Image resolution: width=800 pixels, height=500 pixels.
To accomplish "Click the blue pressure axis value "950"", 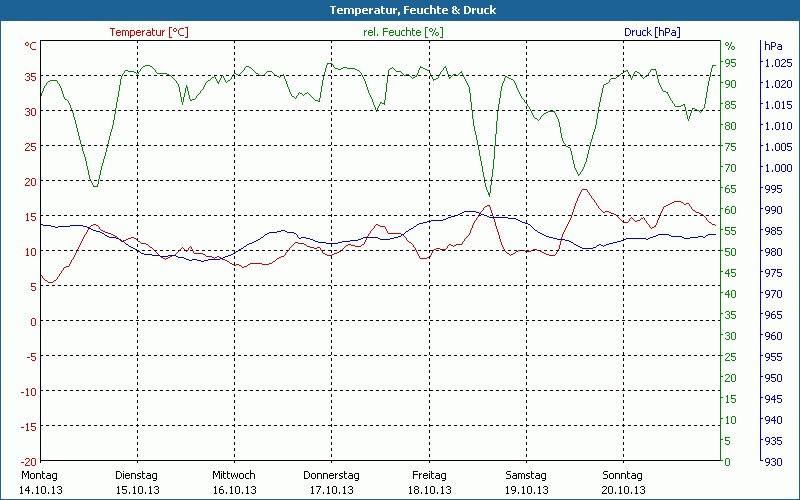I will pos(773,378).
